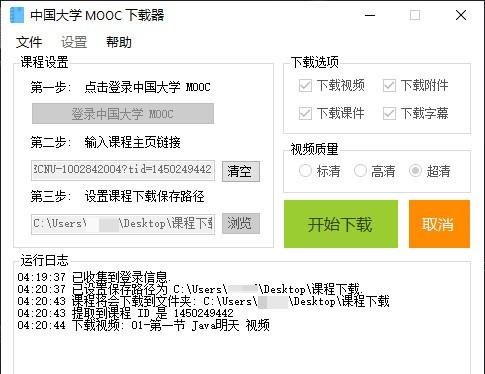Click the course homepage link input field
Screen dimensions: 485x374
[123, 170]
